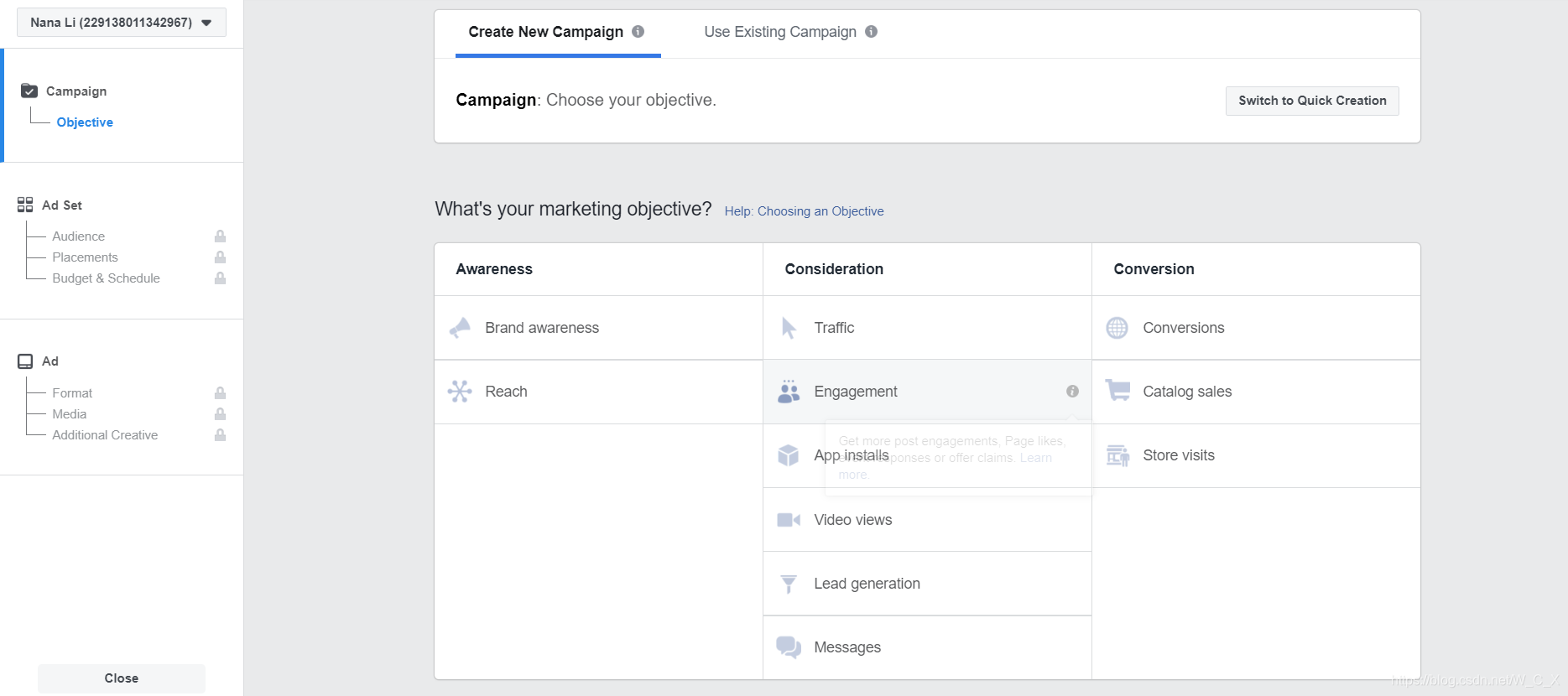This screenshot has height=696, width=1568.
Task: Click the Learn more link in Engagement tooltip
Action: tap(1035, 458)
